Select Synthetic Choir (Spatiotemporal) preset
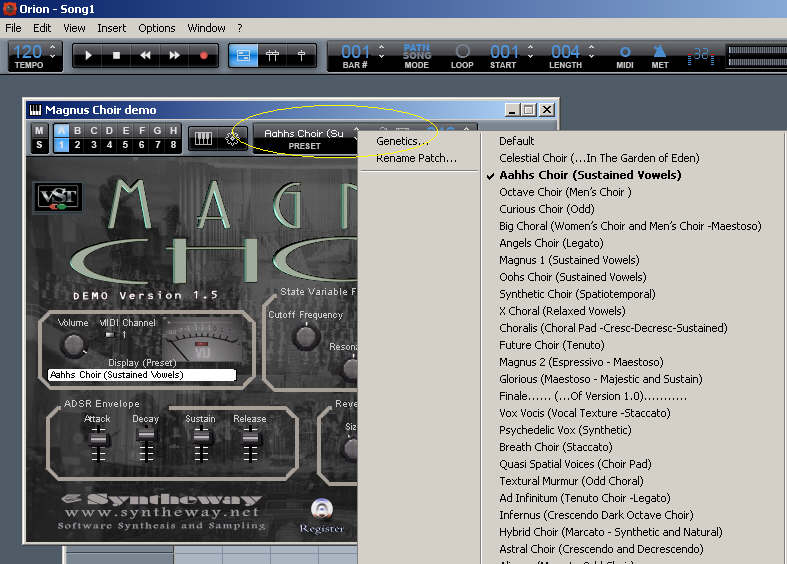 577,294
